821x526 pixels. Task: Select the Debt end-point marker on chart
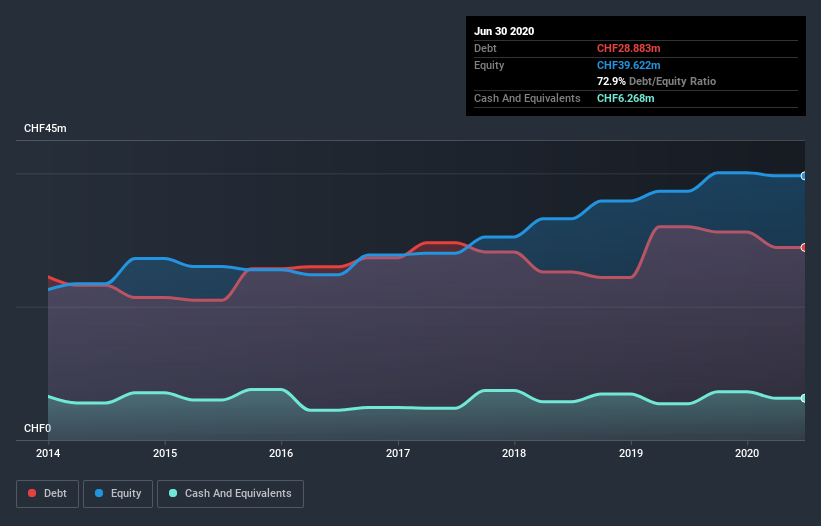click(803, 248)
